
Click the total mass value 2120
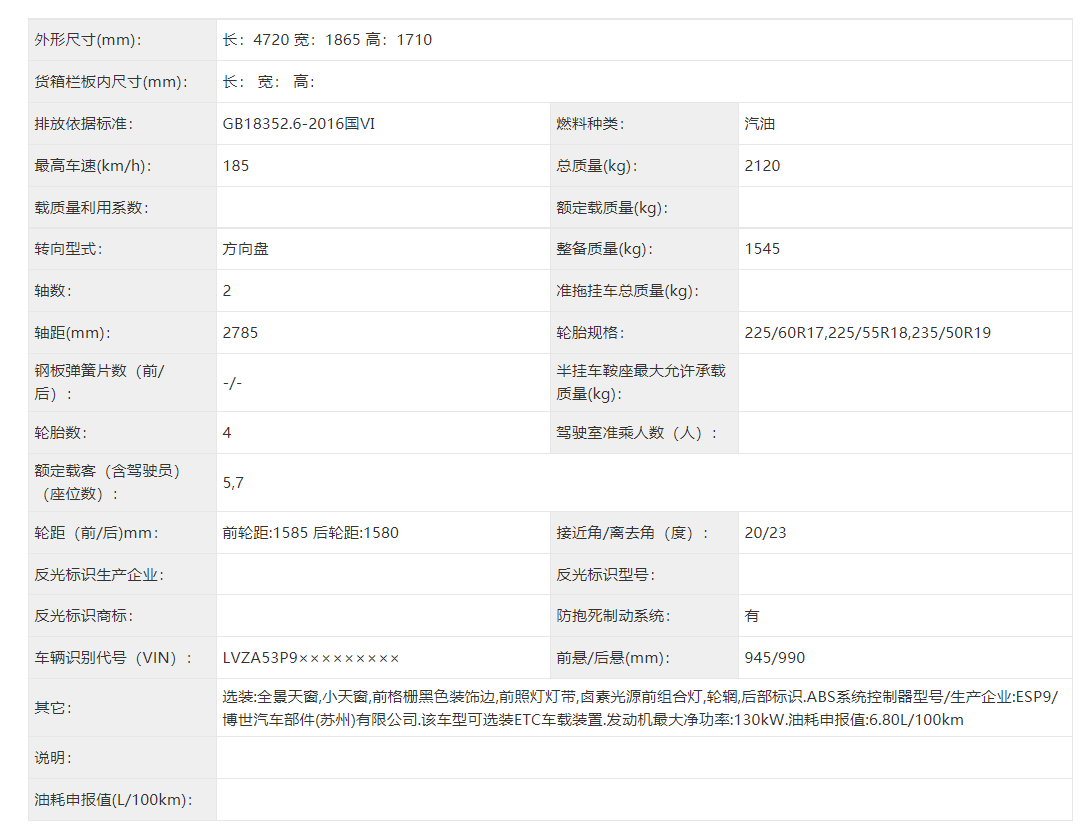point(762,166)
